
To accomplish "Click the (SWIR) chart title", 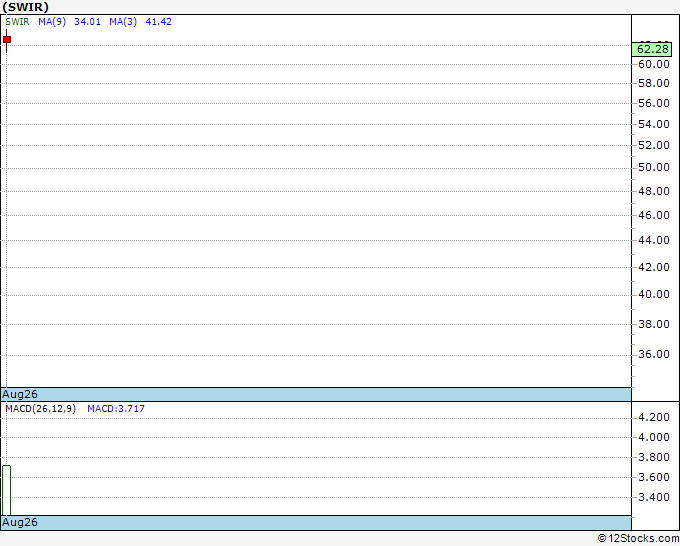I will pyautogui.click(x=26, y=7).
